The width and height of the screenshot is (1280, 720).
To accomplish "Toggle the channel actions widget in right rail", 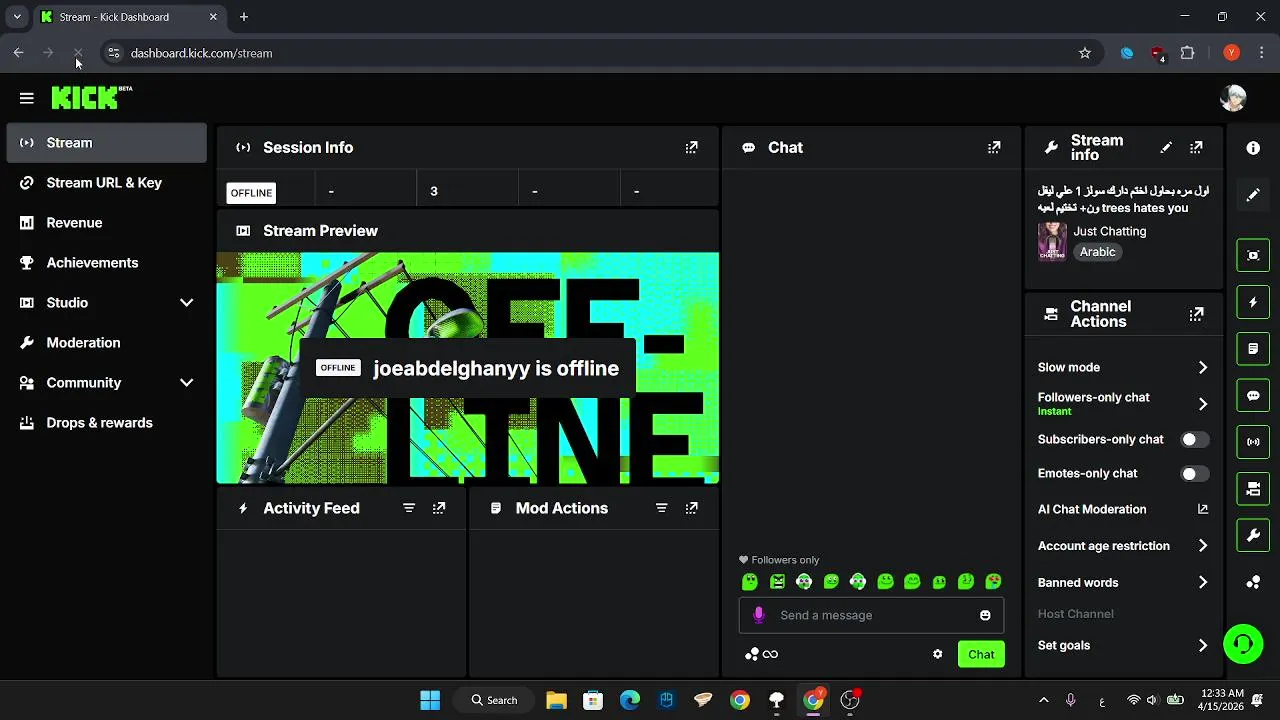I will [1253, 489].
